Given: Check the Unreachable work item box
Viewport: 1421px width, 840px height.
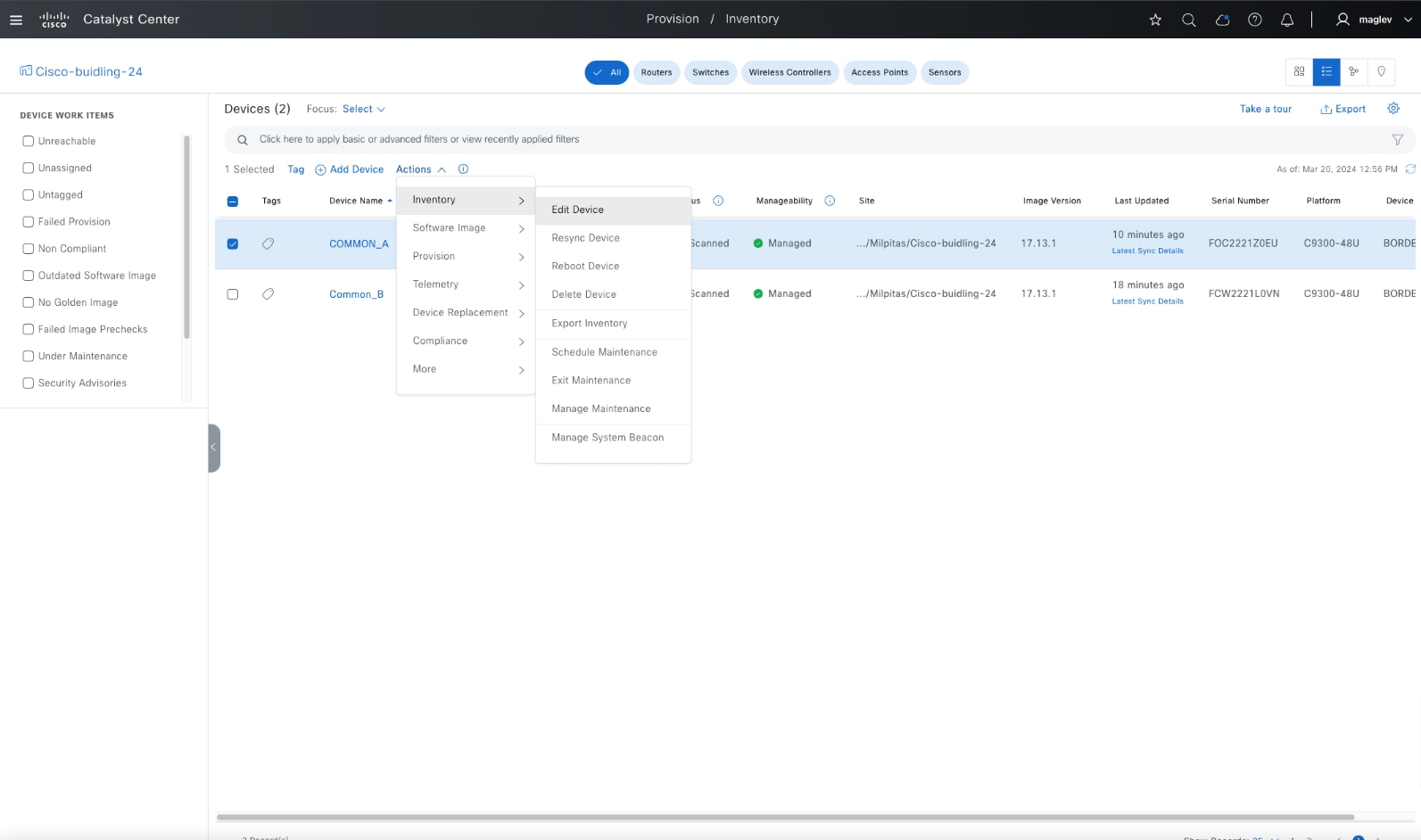Looking at the screenshot, I should pyautogui.click(x=29, y=141).
